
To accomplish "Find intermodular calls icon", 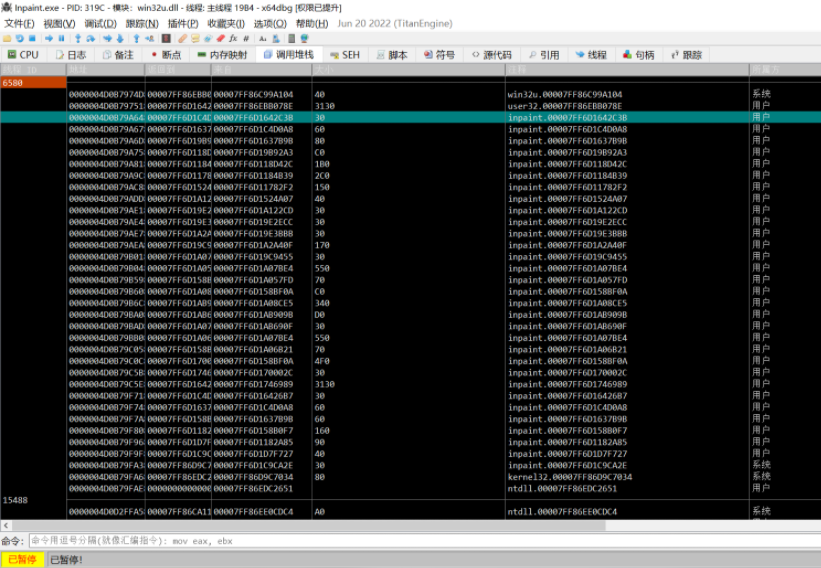I will (x=275, y=38).
